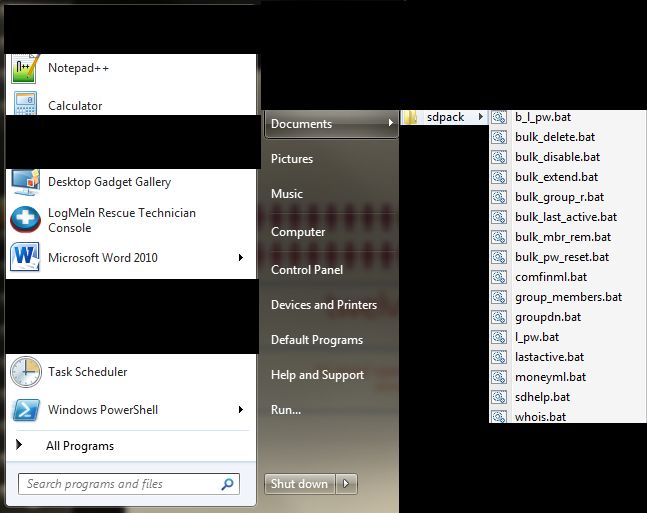
Task: Run the bulk_pw_reset.bat file name
Action: (x=562, y=257)
